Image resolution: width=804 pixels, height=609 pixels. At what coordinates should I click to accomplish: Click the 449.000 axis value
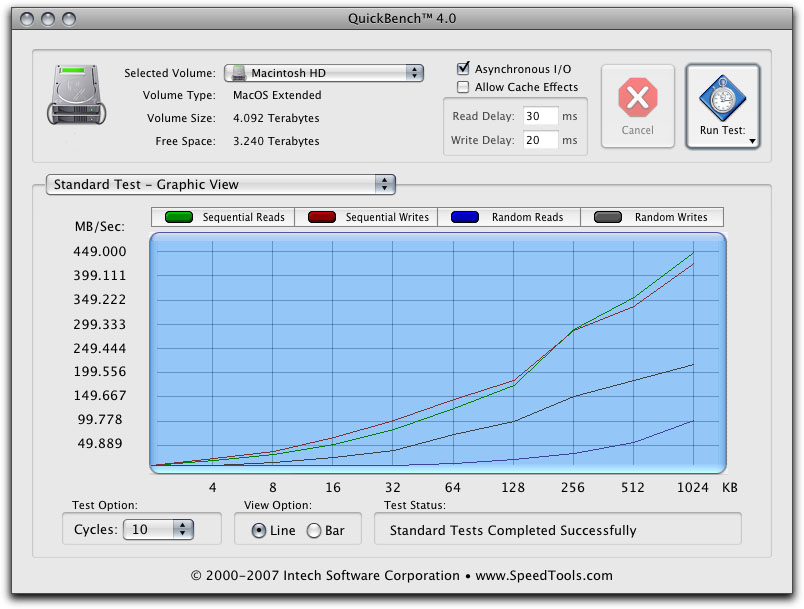pyautogui.click(x=99, y=251)
